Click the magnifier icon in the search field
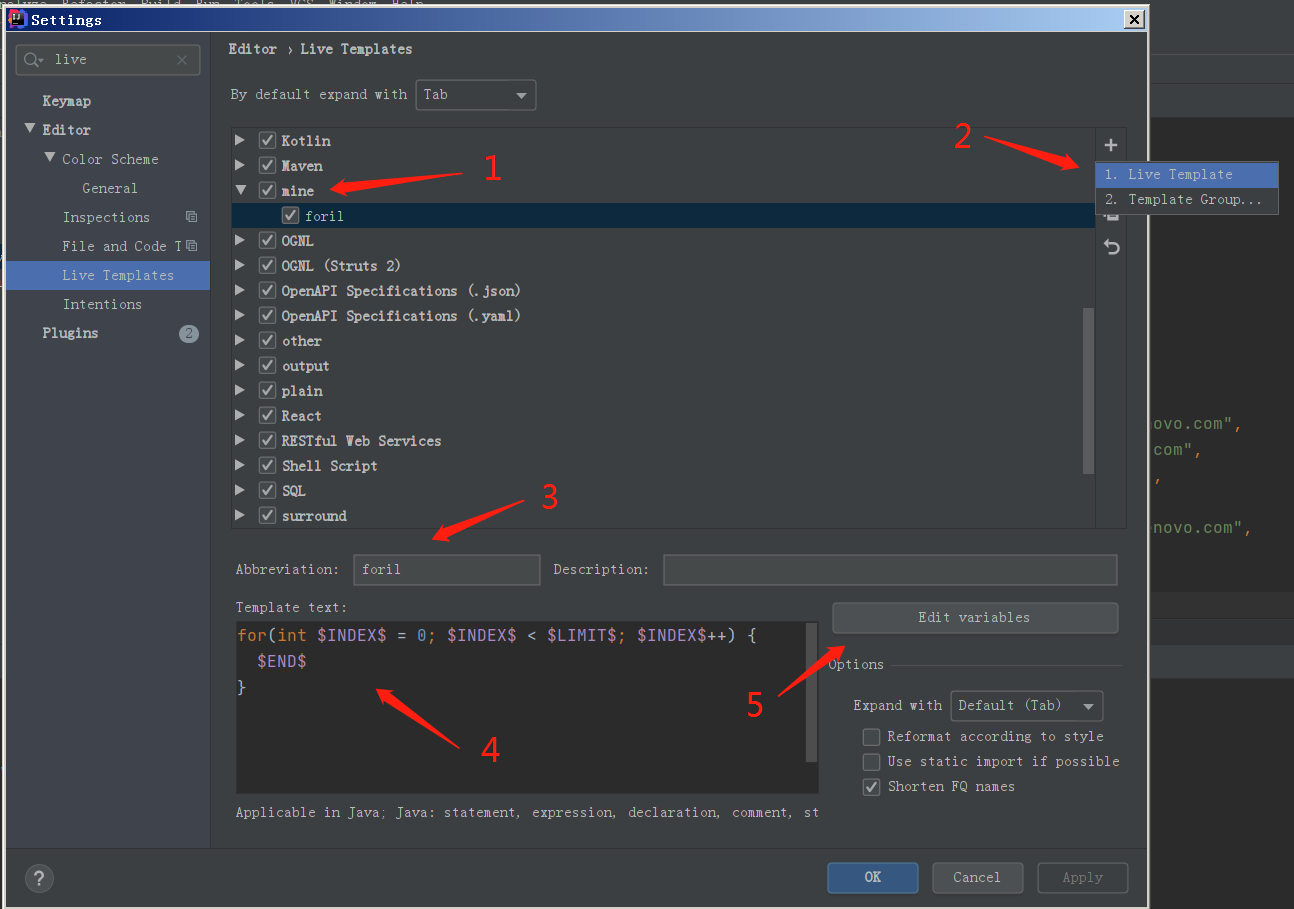Image resolution: width=1294 pixels, height=909 pixels. pyautogui.click(x=33, y=59)
